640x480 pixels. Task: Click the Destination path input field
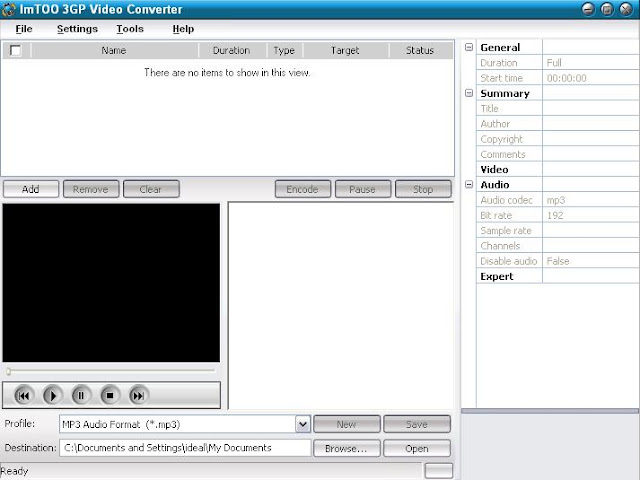click(185, 448)
